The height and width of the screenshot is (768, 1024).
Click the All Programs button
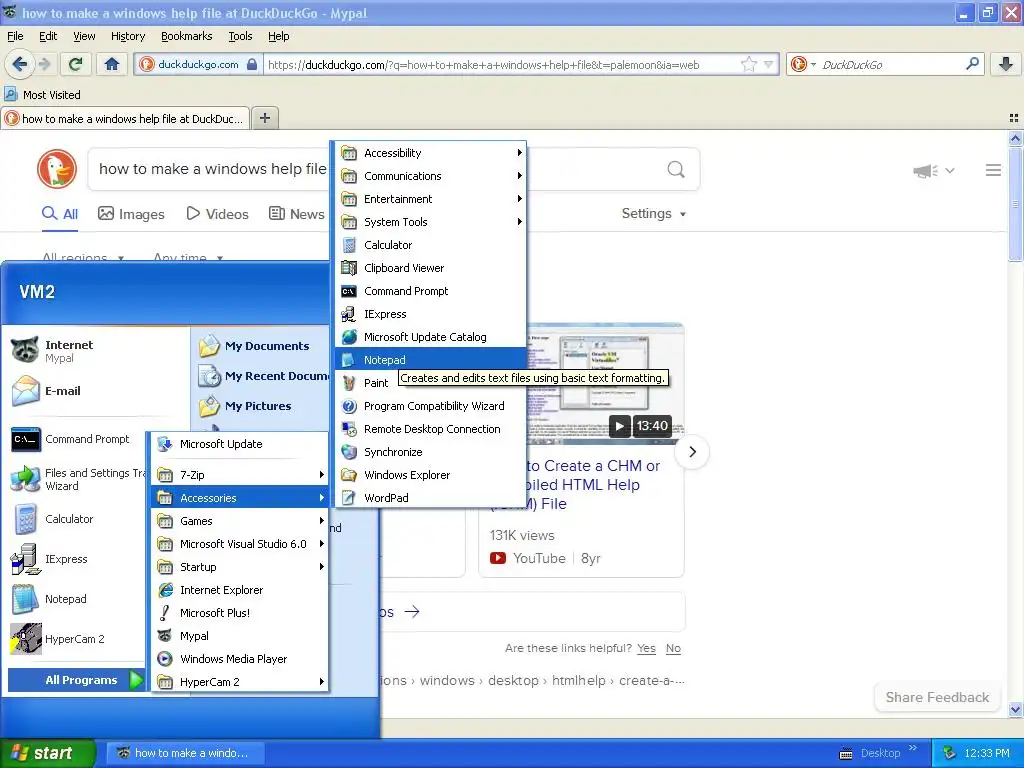(x=76, y=680)
